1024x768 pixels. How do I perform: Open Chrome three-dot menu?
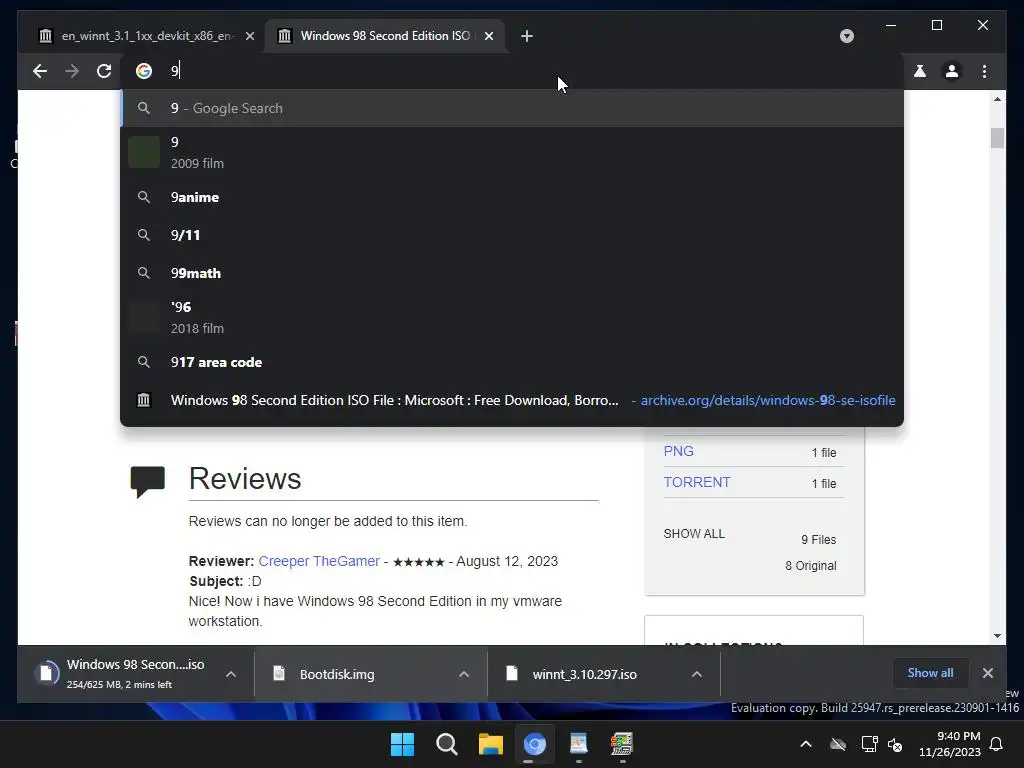984,71
